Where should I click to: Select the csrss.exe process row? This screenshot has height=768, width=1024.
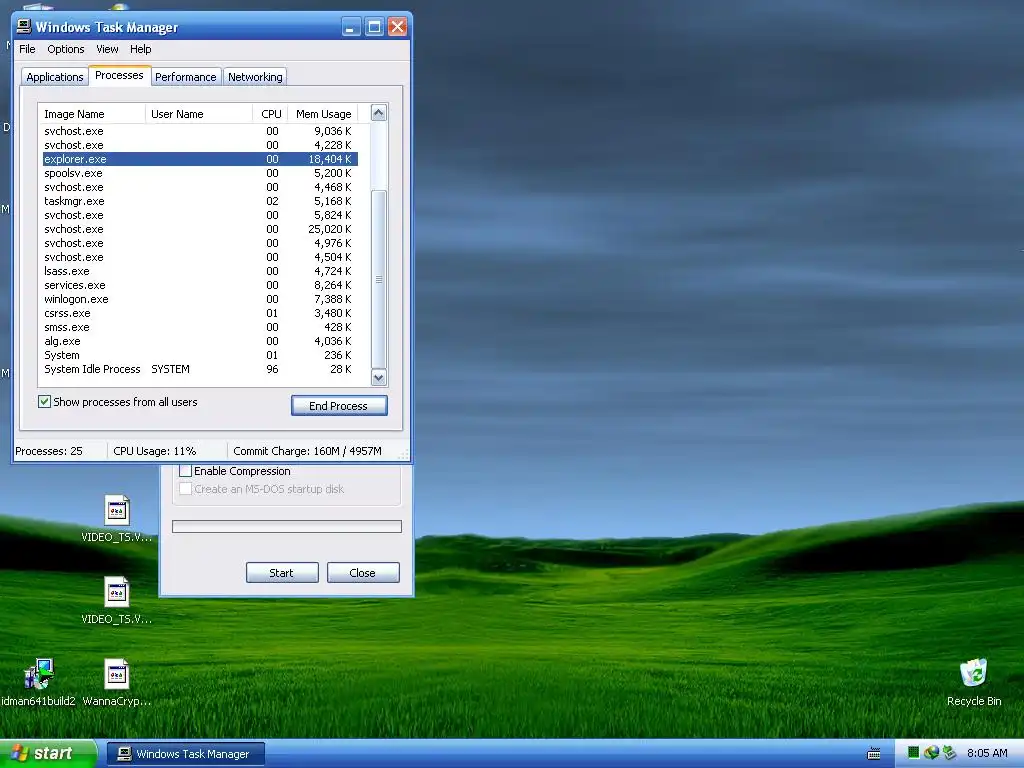200,313
